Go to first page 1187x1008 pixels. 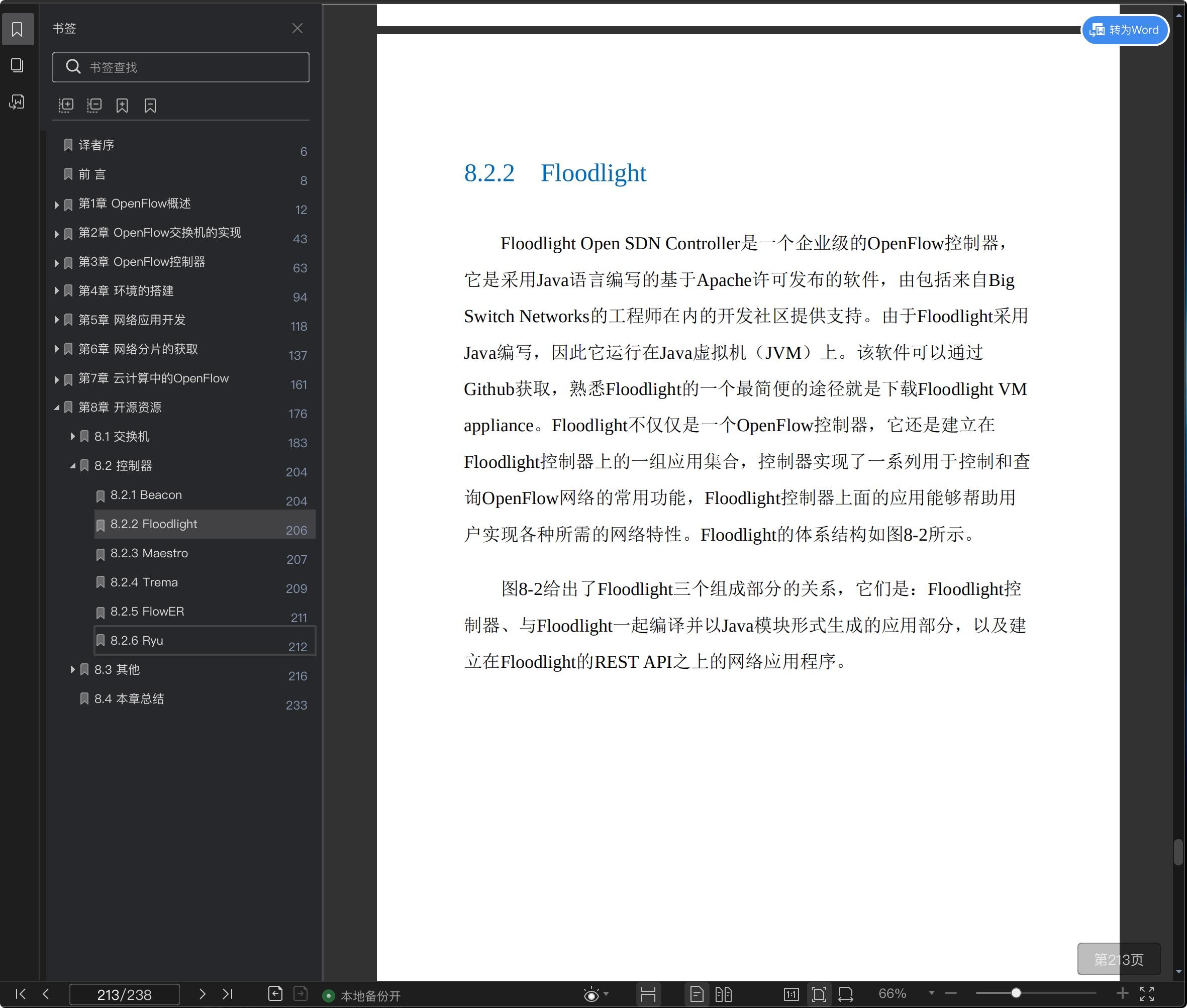tap(21, 994)
